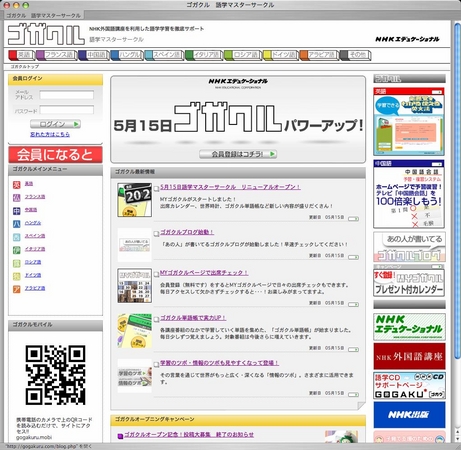Screen dimensions: 461x450
Task: Focus the メールアドレス input field
Action: [x=67, y=95]
